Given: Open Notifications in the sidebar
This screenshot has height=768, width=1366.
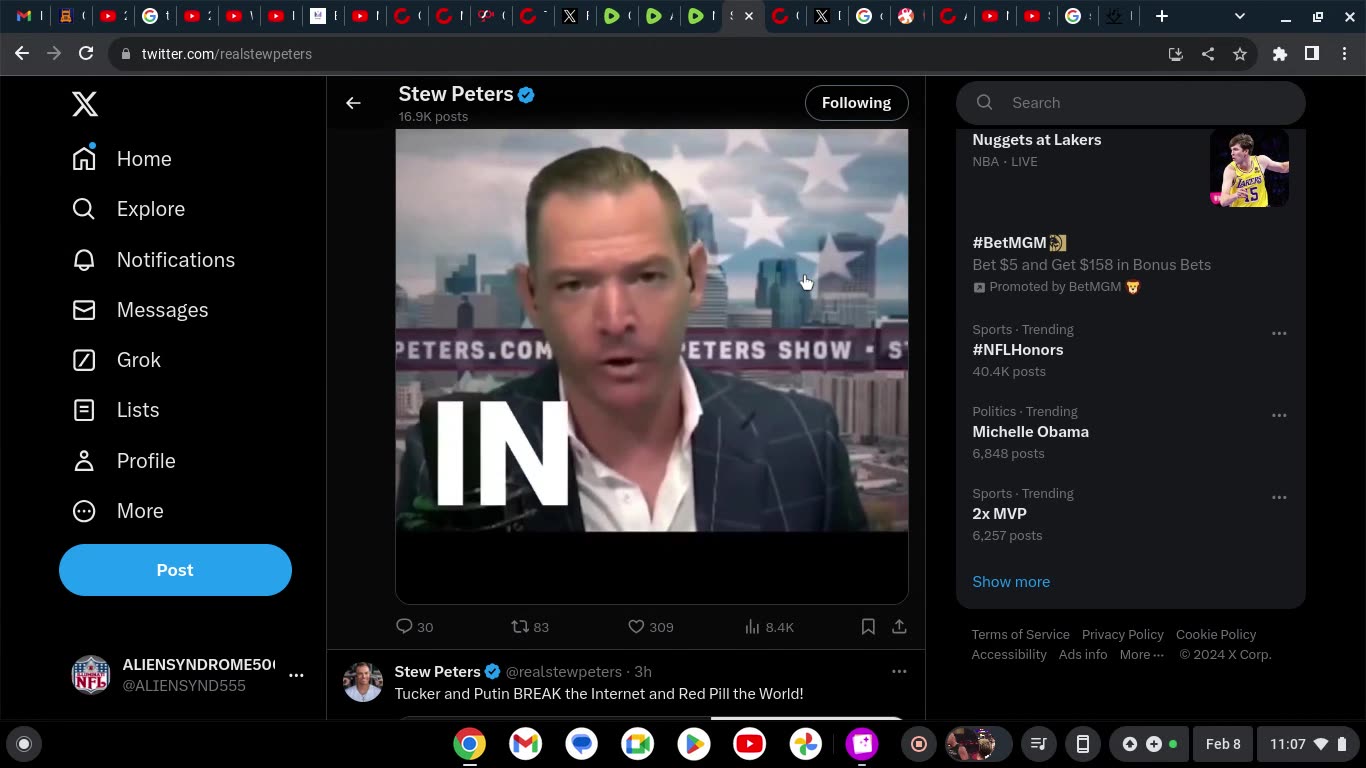Looking at the screenshot, I should [154, 260].
